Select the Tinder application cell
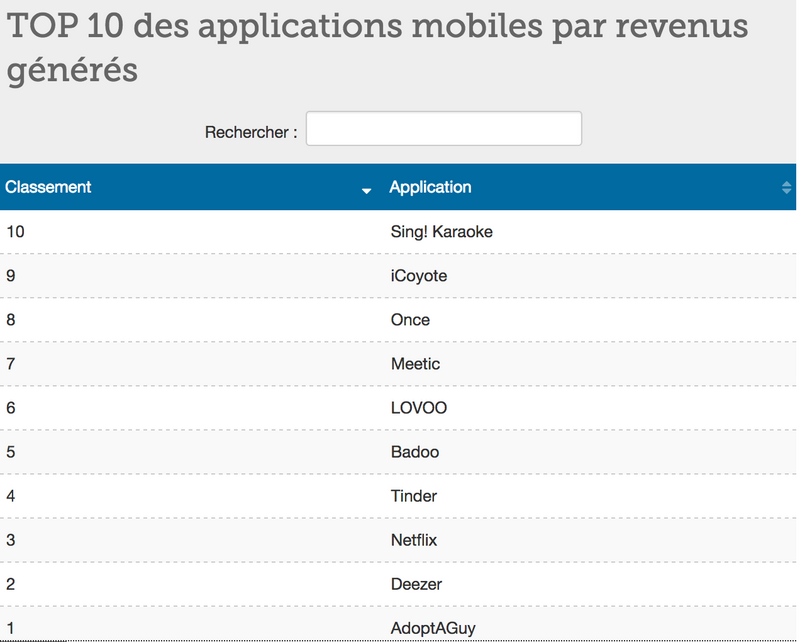800x642 pixels. 590,496
